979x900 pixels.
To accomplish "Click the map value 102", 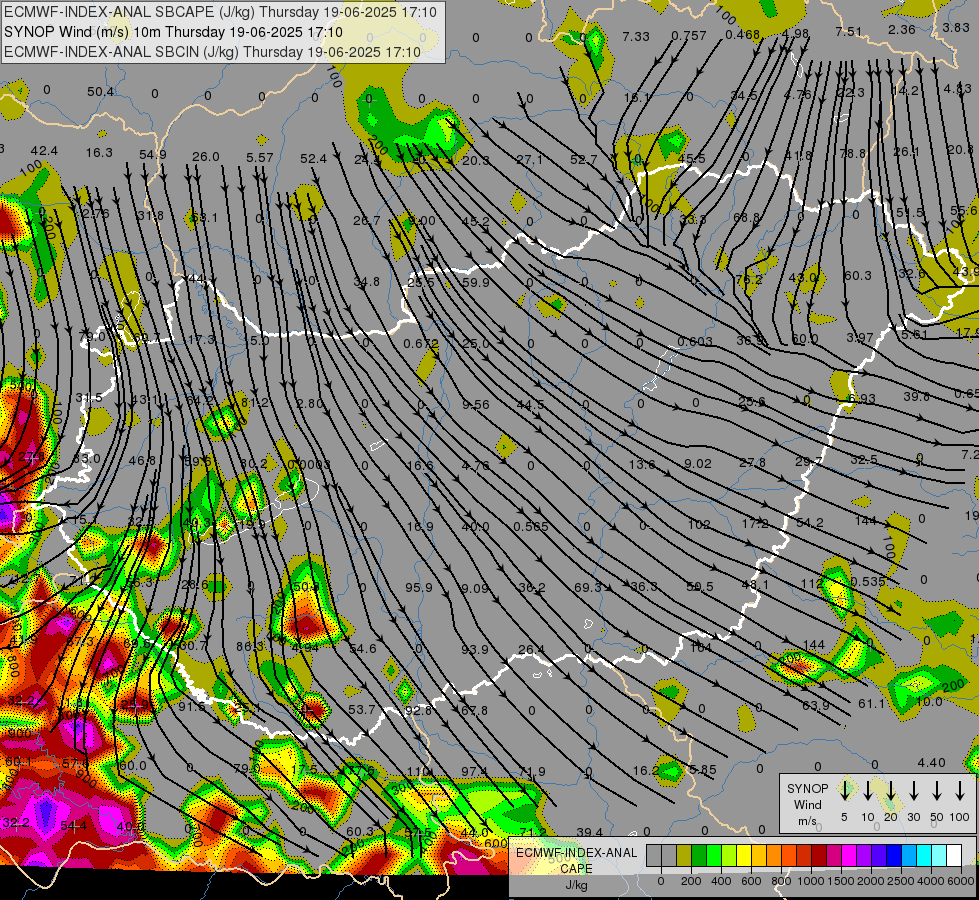I will tap(699, 525).
